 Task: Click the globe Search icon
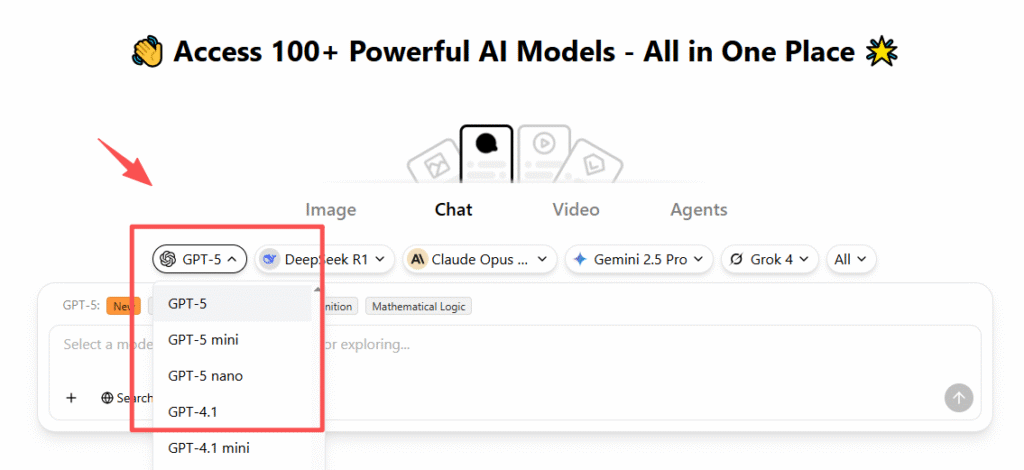point(107,398)
